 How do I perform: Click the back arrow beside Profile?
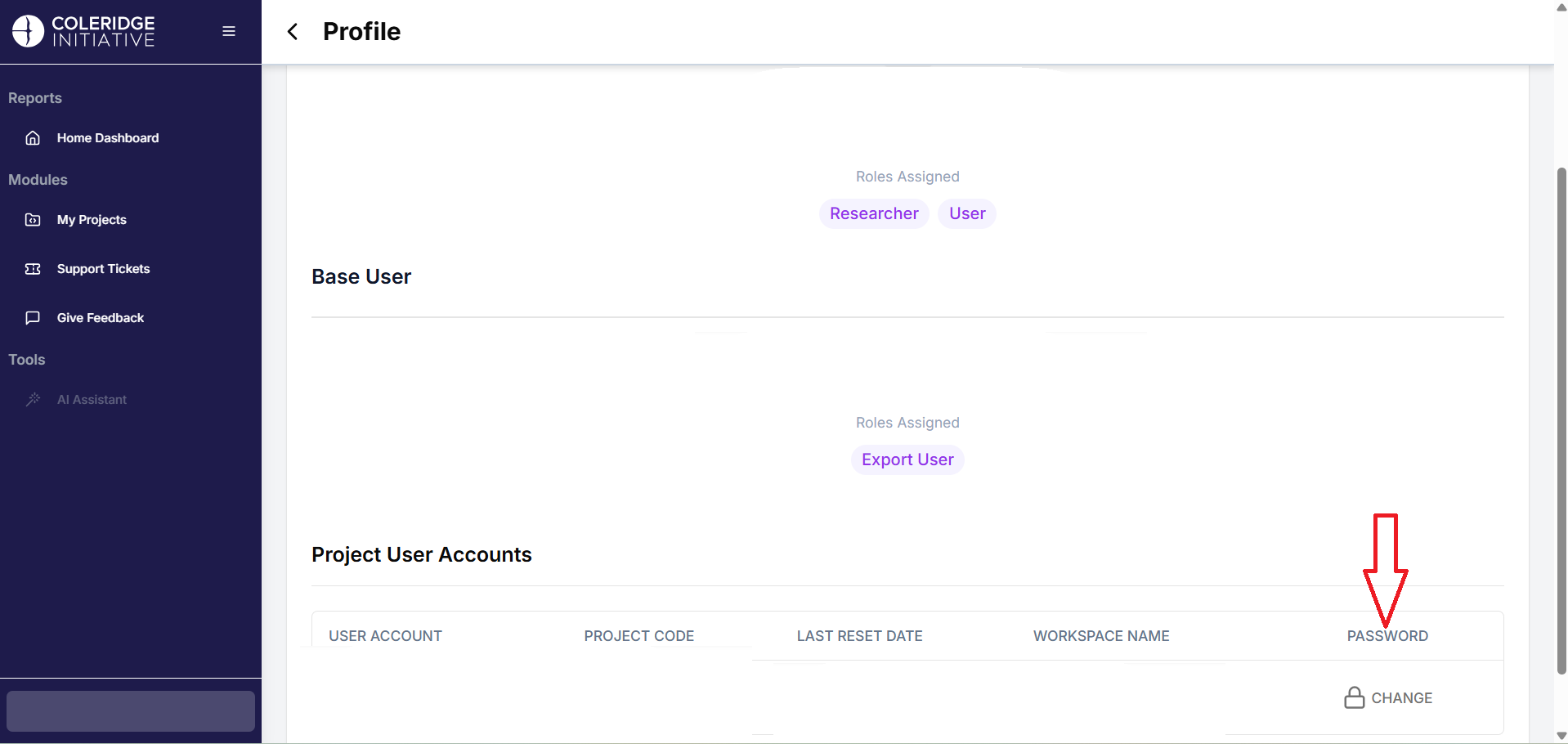[293, 32]
